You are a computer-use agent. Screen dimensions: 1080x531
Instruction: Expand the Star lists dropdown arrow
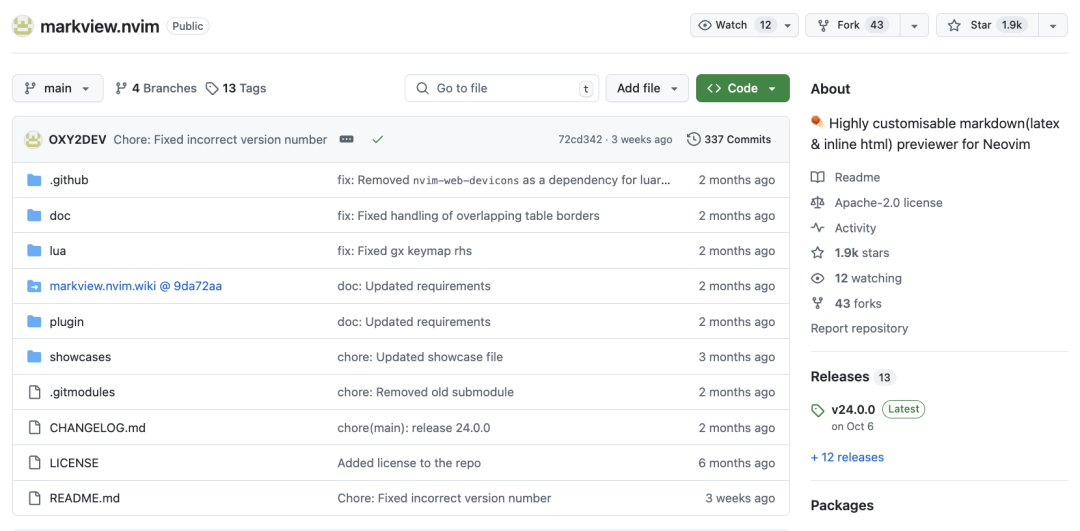click(1054, 25)
